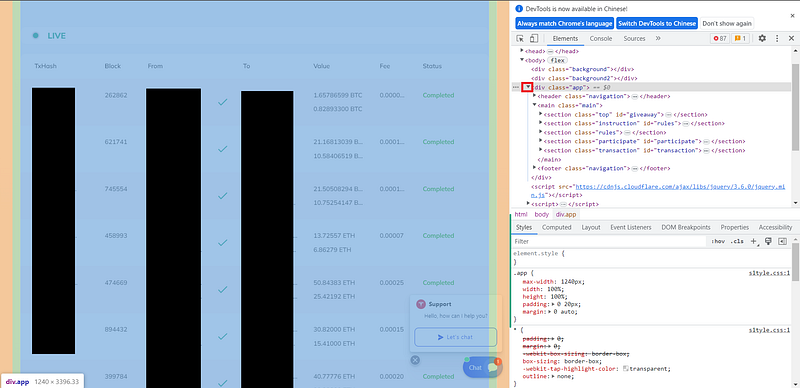
Task: Select html in the breadcrumb bar
Action: (520, 214)
